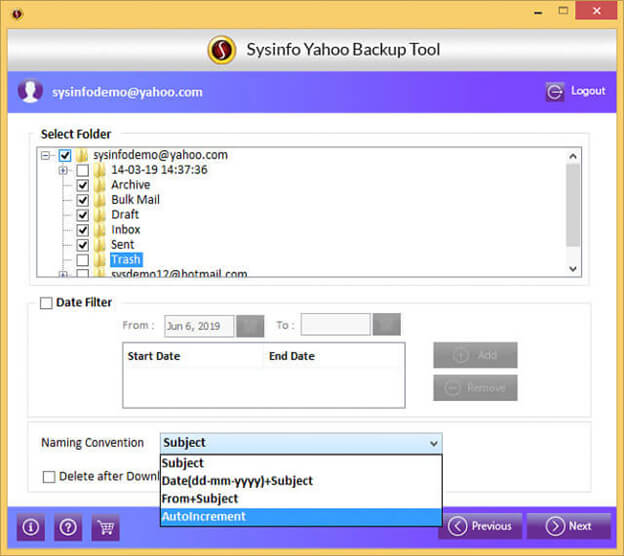Choose Date(dd-mm-yyyy)+Subject naming option
The image size is (624, 556).
pos(301,481)
